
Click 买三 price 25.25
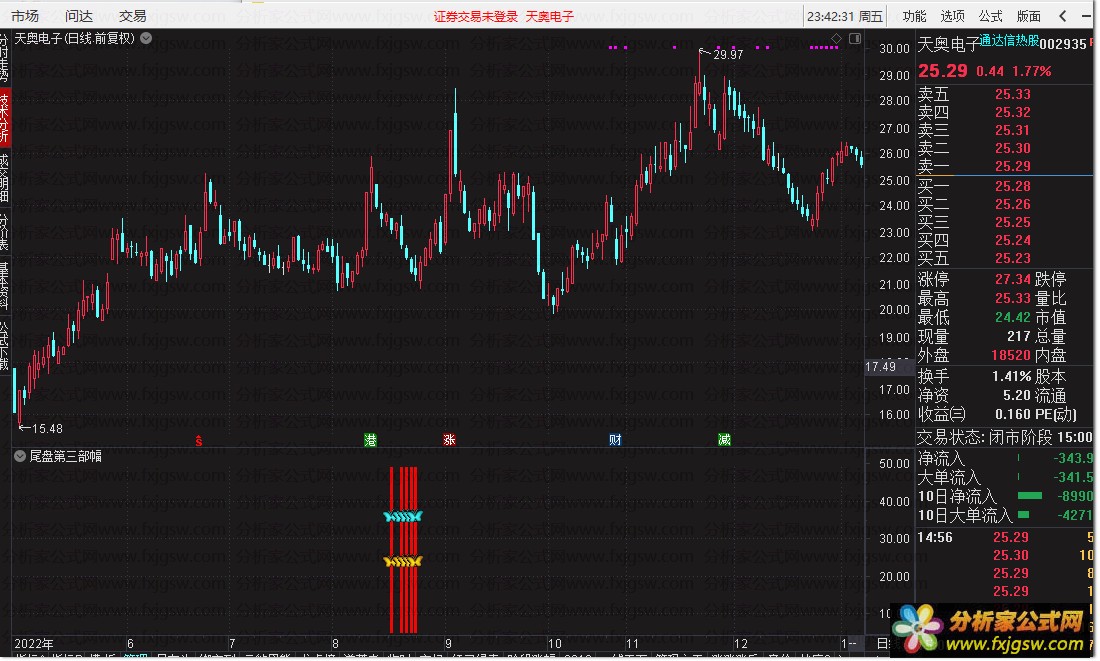[1012, 222]
